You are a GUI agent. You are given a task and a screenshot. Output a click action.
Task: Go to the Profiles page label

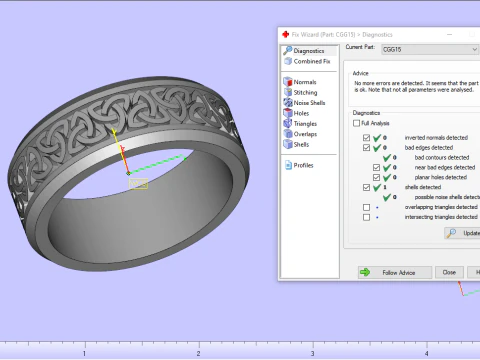[303, 165]
